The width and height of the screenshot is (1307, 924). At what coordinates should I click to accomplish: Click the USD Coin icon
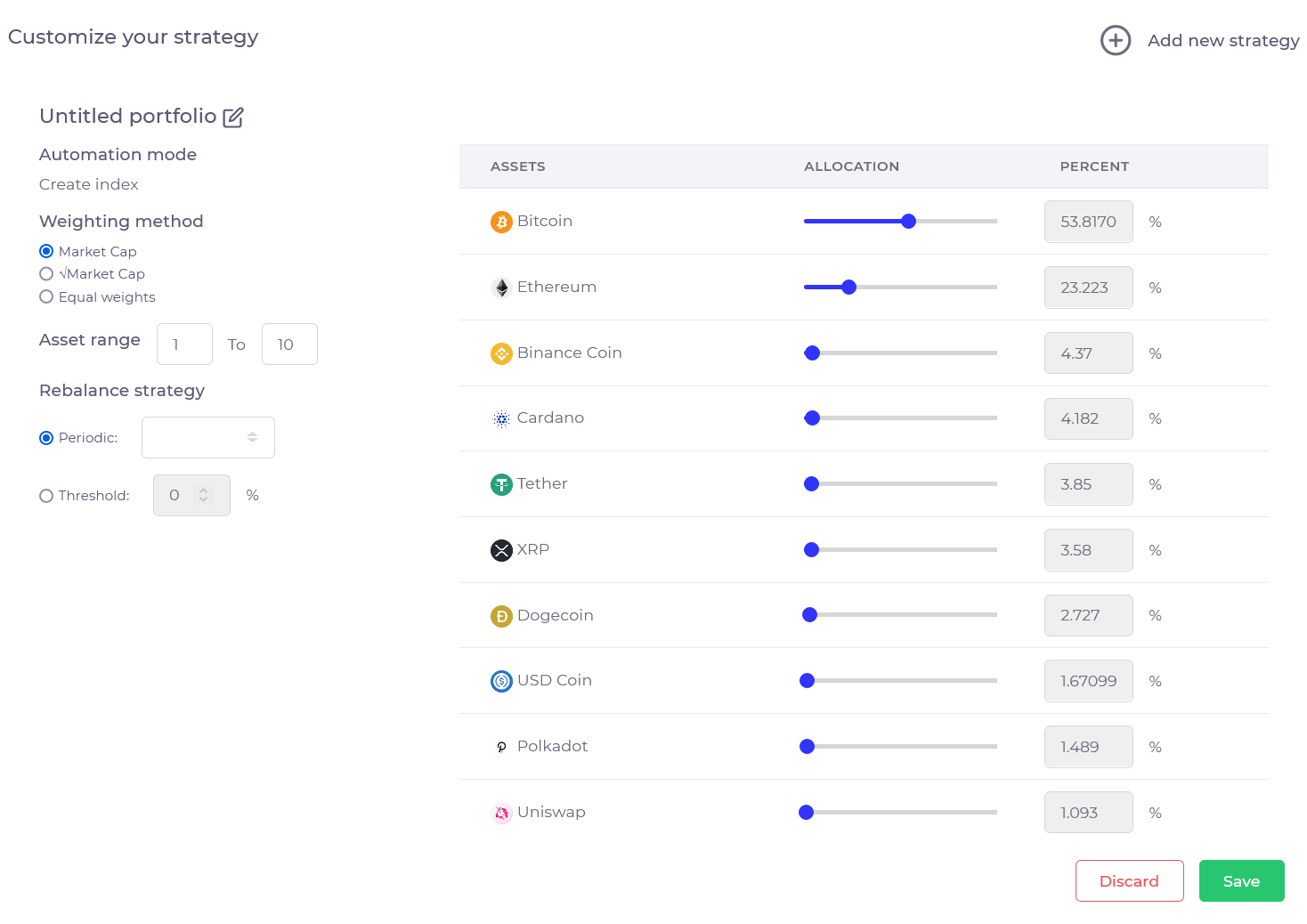[x=501, y=681]
